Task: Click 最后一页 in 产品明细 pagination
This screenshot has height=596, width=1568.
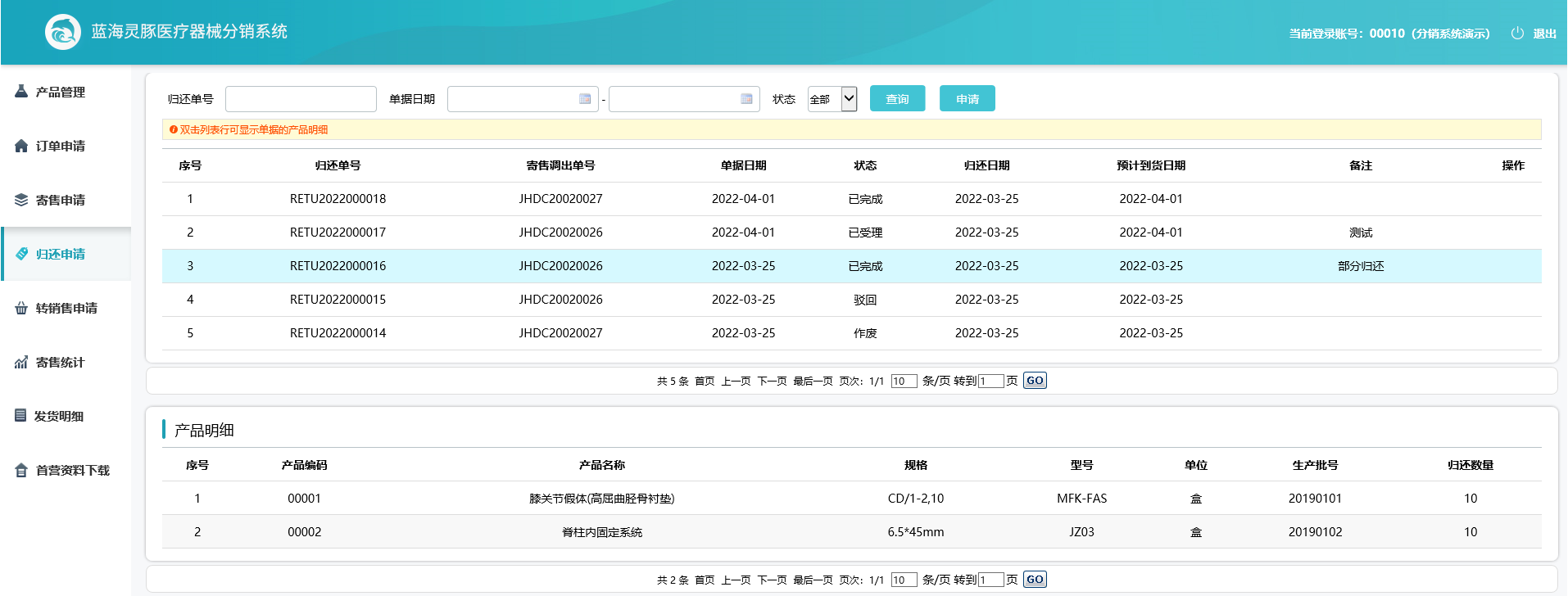Action: (813, 580)
